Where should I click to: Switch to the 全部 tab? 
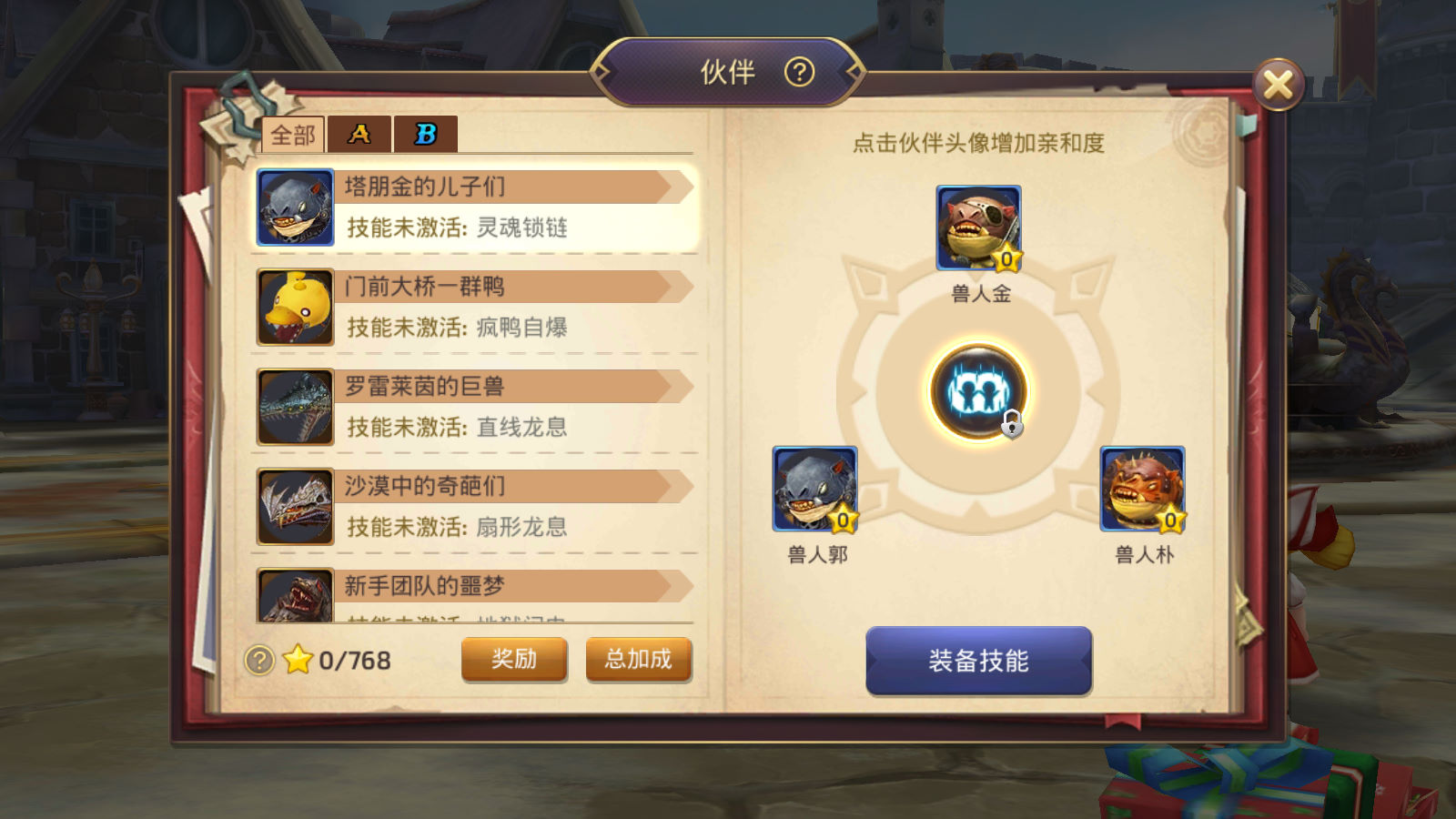click(293, 135)
